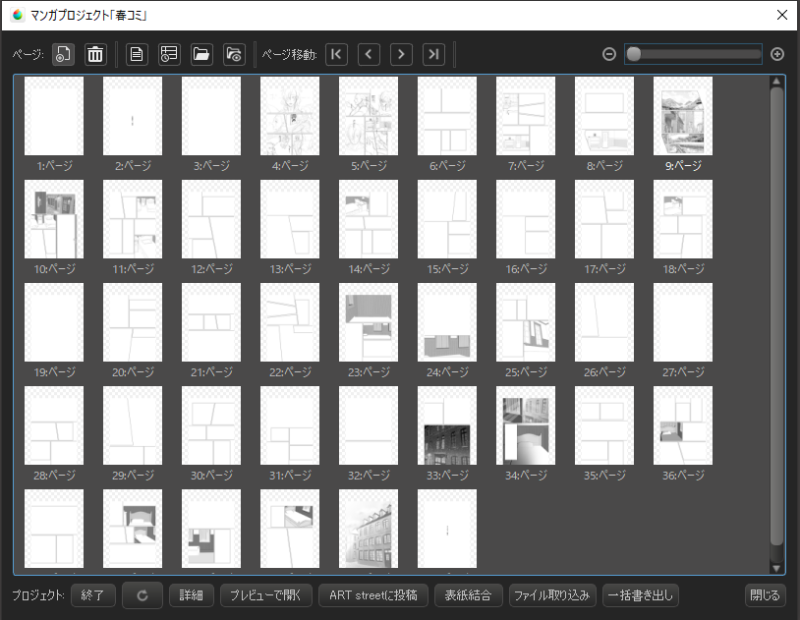Click the 20:ページ label
The width and height of the screenshot is (800, 620).
(x=133, y=372)
